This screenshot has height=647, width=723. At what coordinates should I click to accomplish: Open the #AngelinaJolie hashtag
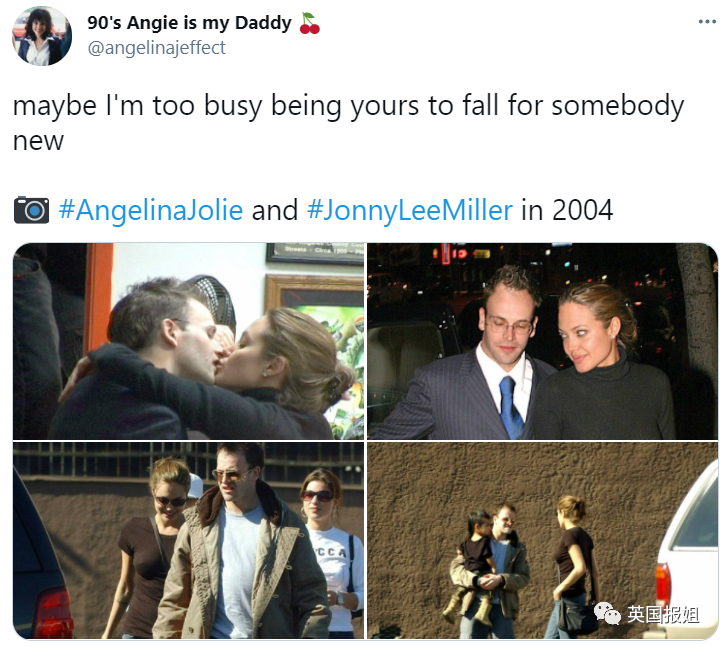pos(151,210)
